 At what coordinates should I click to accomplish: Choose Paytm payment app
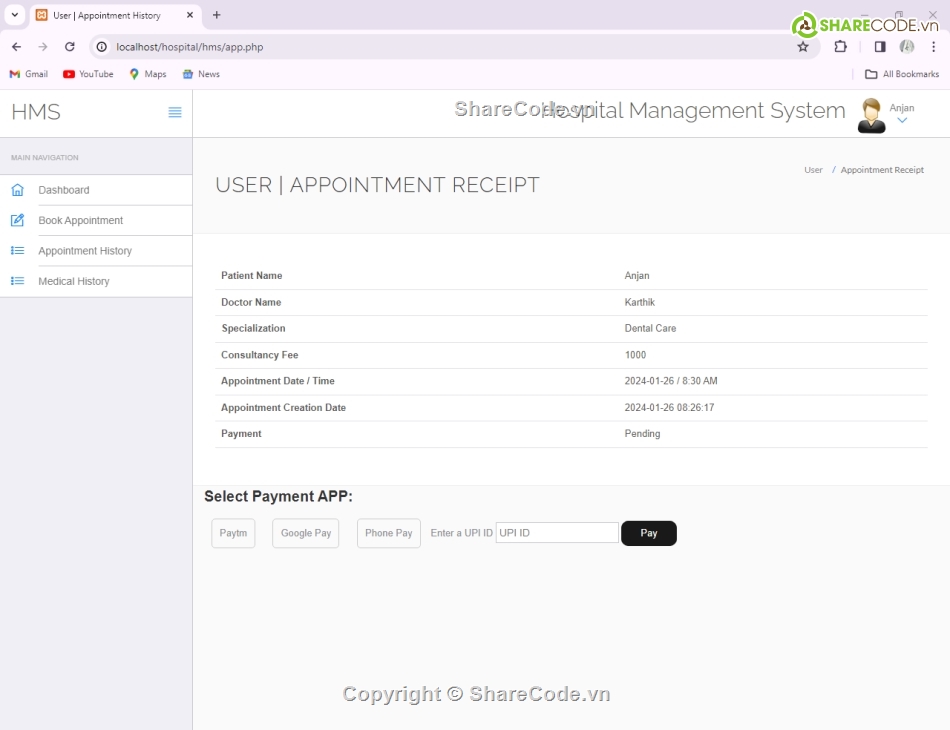[233, 533]
